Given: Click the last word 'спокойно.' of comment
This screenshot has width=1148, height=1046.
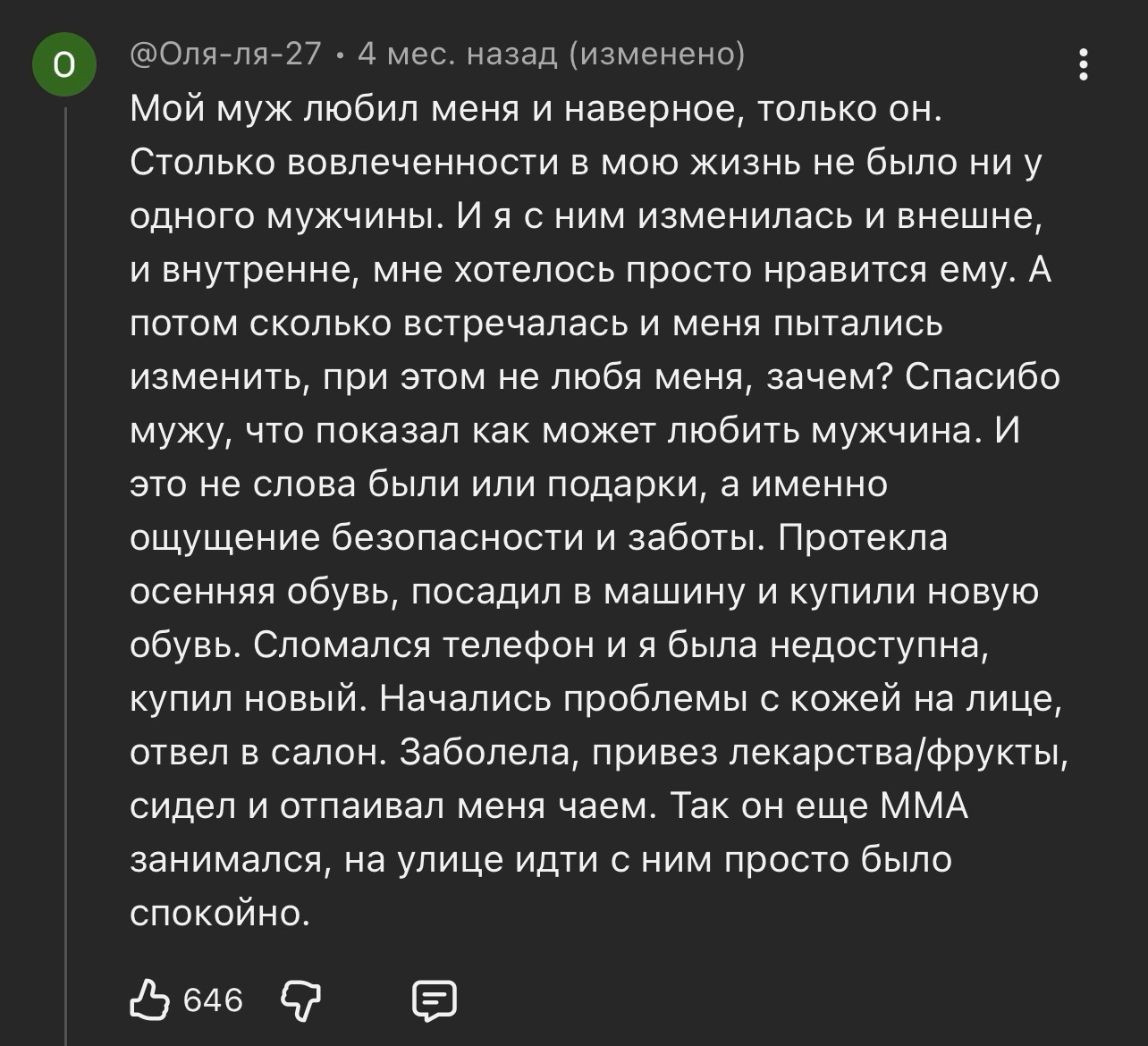Looking at the screenshot, I should [220, 914].
